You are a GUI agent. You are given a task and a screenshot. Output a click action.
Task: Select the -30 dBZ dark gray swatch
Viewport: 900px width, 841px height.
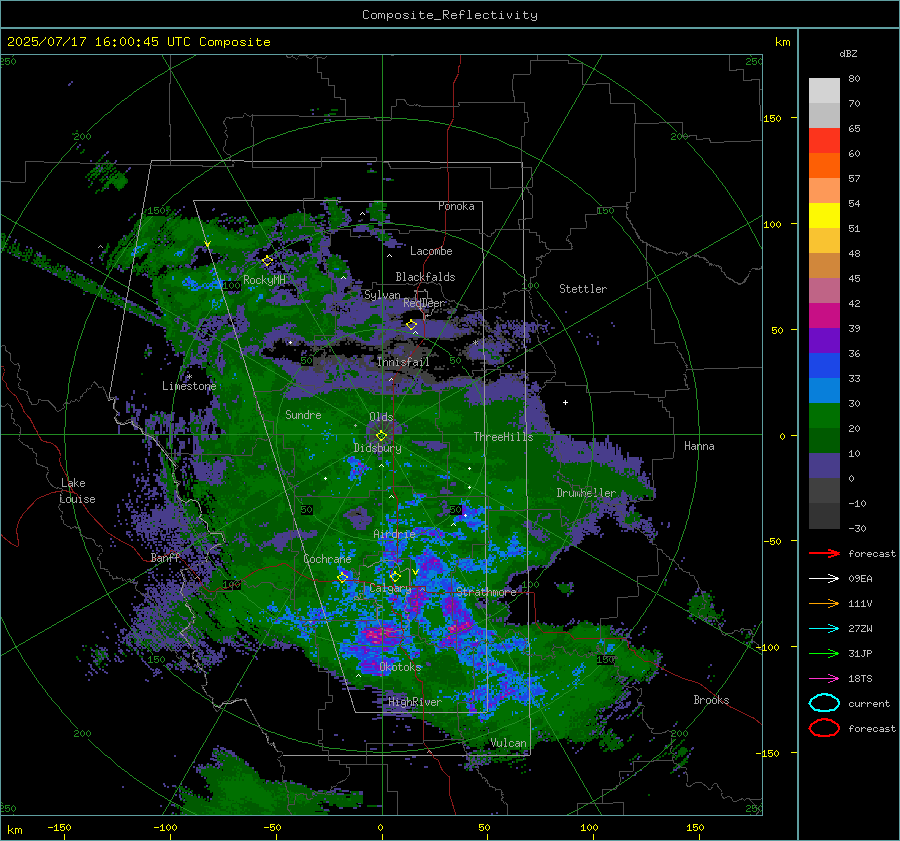[x=824, y=516]
